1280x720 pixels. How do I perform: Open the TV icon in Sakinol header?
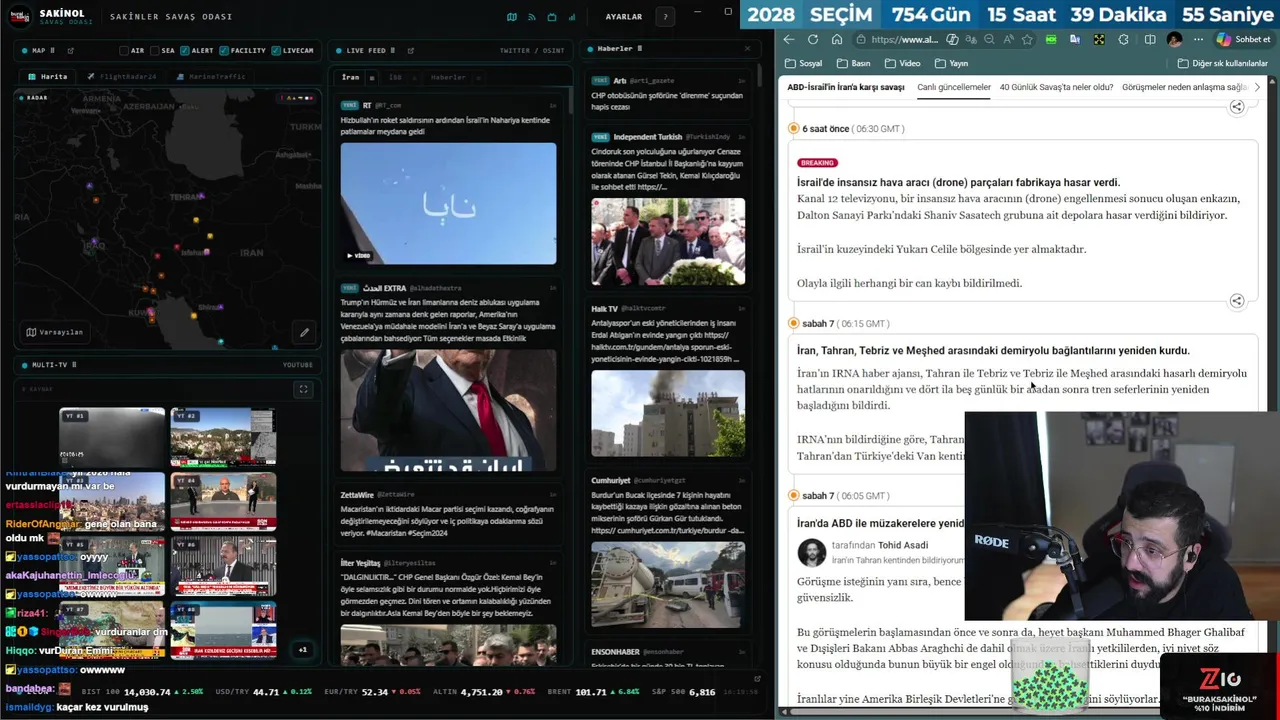tap(552, 17)
